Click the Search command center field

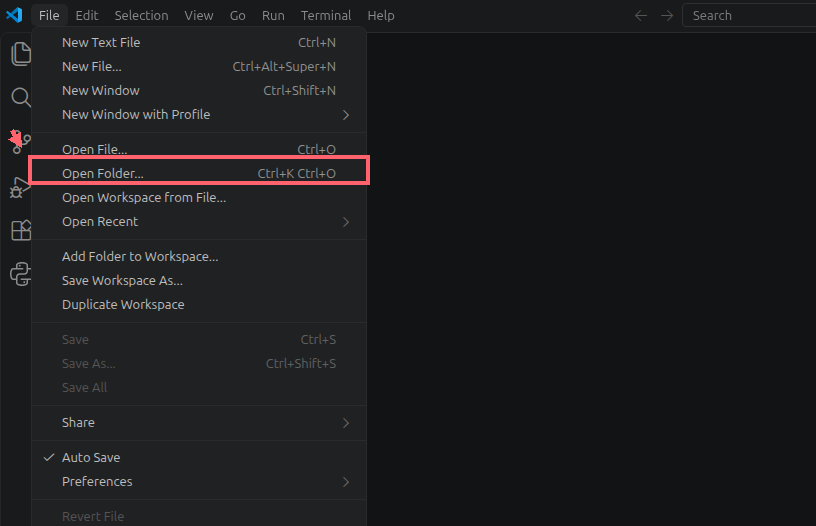(749, 16)
